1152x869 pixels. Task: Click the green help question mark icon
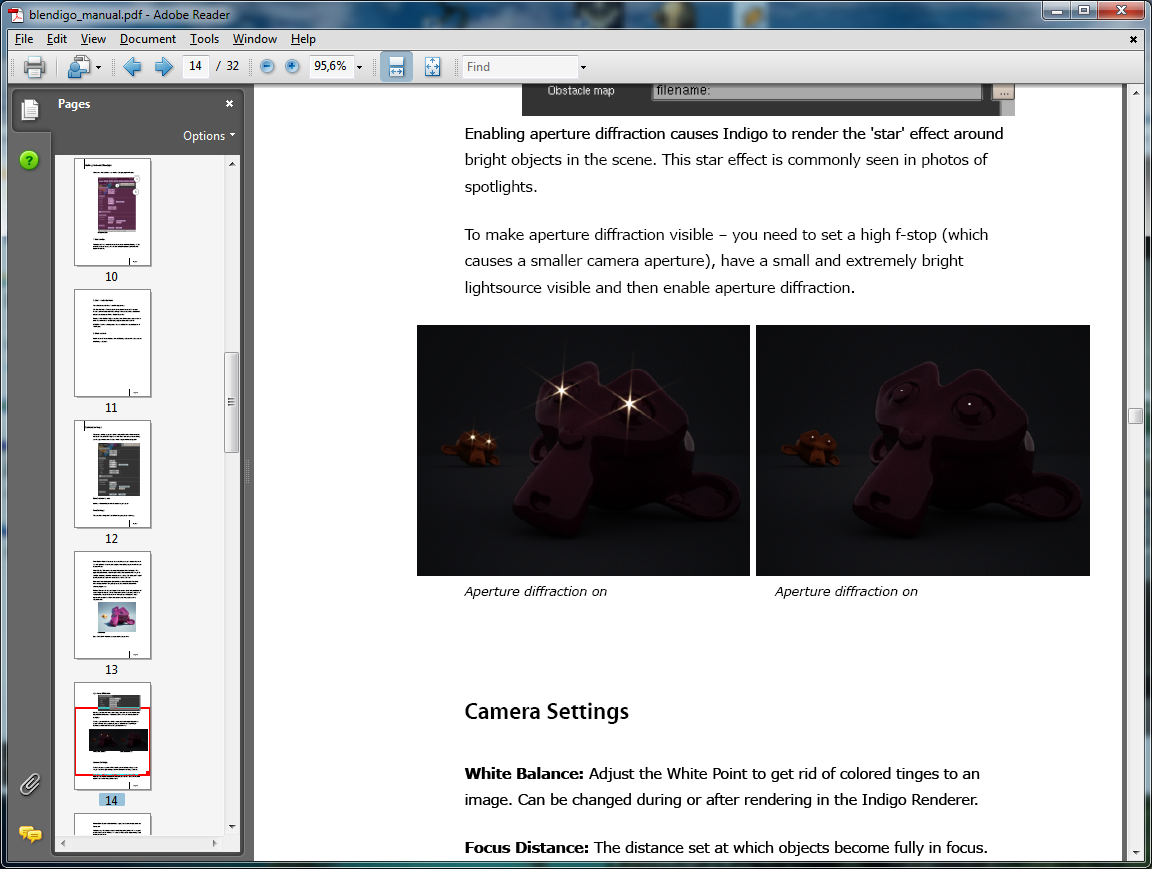tap(29, 160)
